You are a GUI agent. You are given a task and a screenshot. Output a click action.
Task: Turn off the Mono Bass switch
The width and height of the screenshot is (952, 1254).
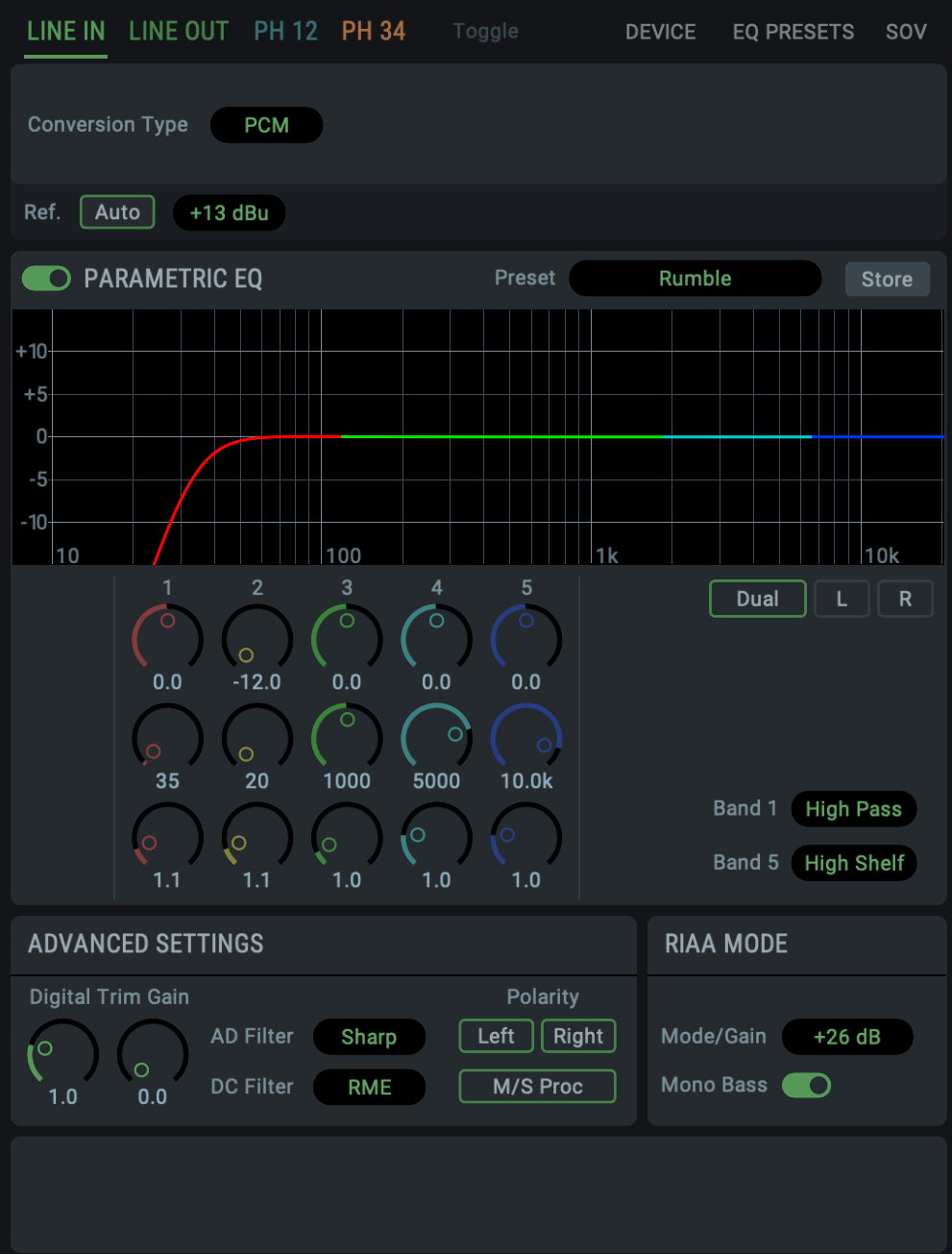coord(806,1086)
